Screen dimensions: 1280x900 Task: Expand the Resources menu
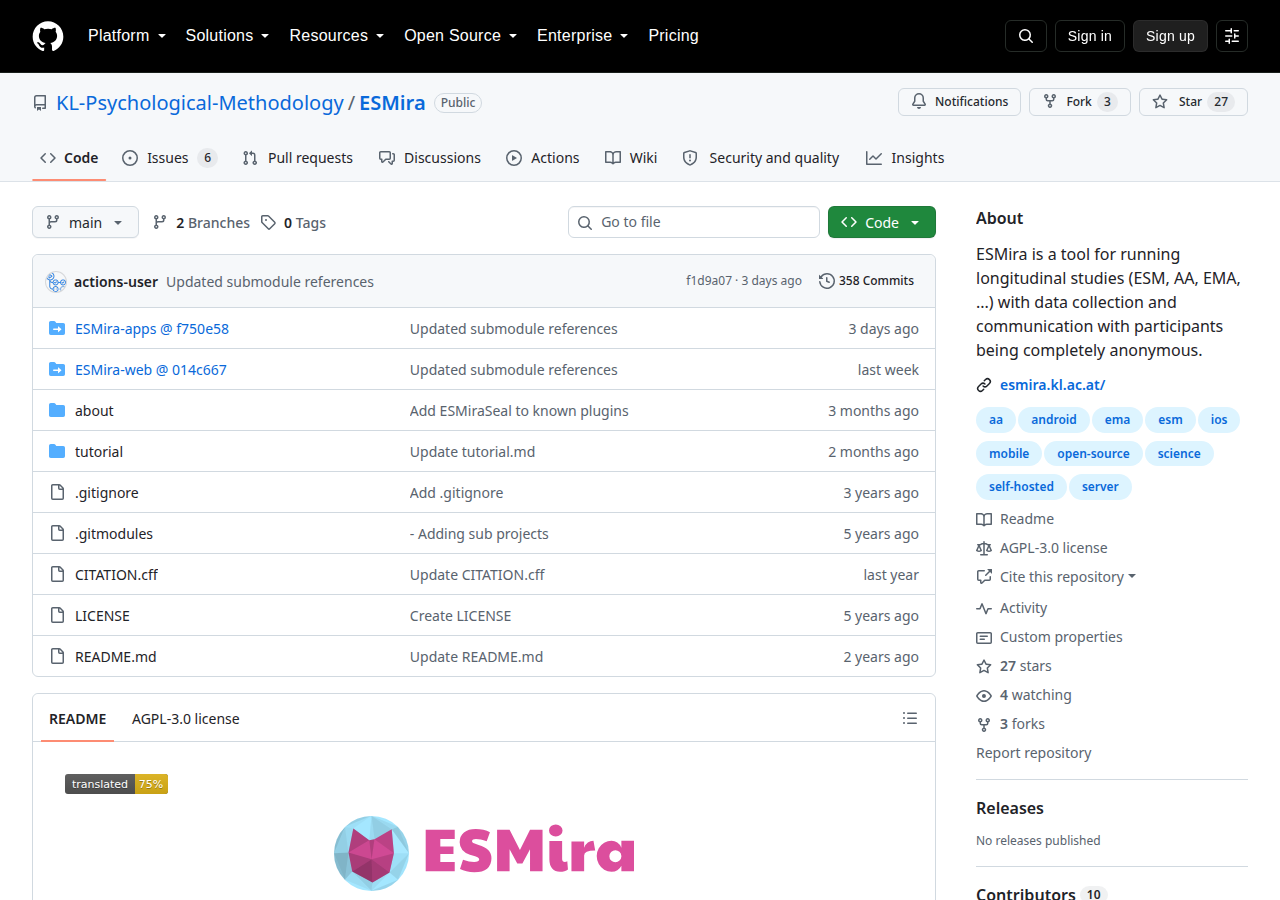point(337,36)
